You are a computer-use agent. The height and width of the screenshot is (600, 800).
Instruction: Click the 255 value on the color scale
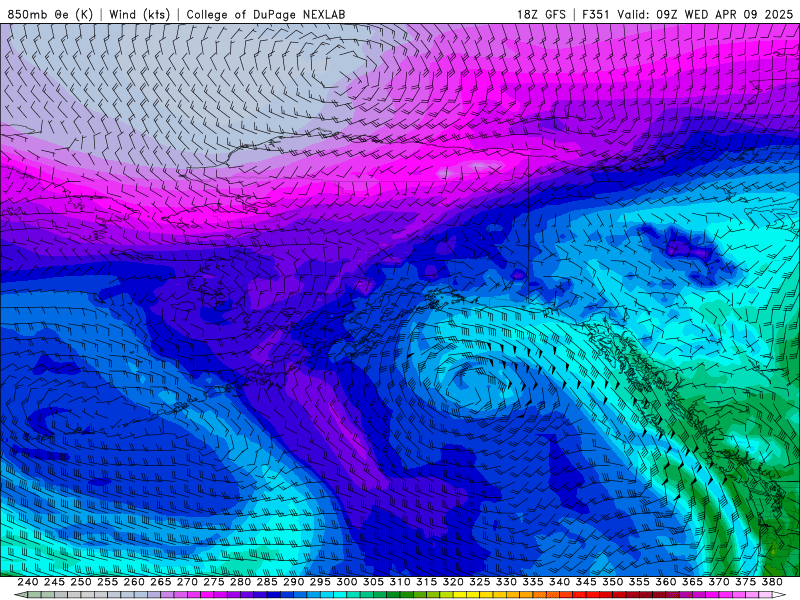click(x=107, y=582)
